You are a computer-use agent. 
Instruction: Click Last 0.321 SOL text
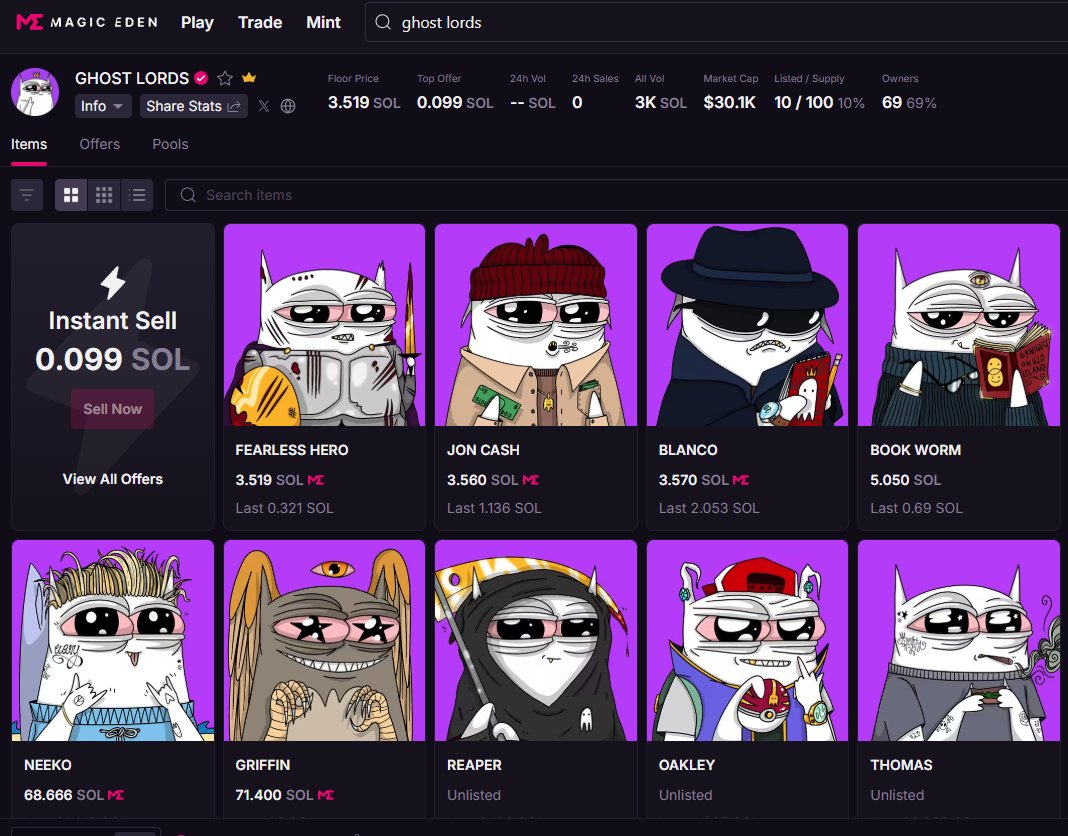click(x=284, y=508)
